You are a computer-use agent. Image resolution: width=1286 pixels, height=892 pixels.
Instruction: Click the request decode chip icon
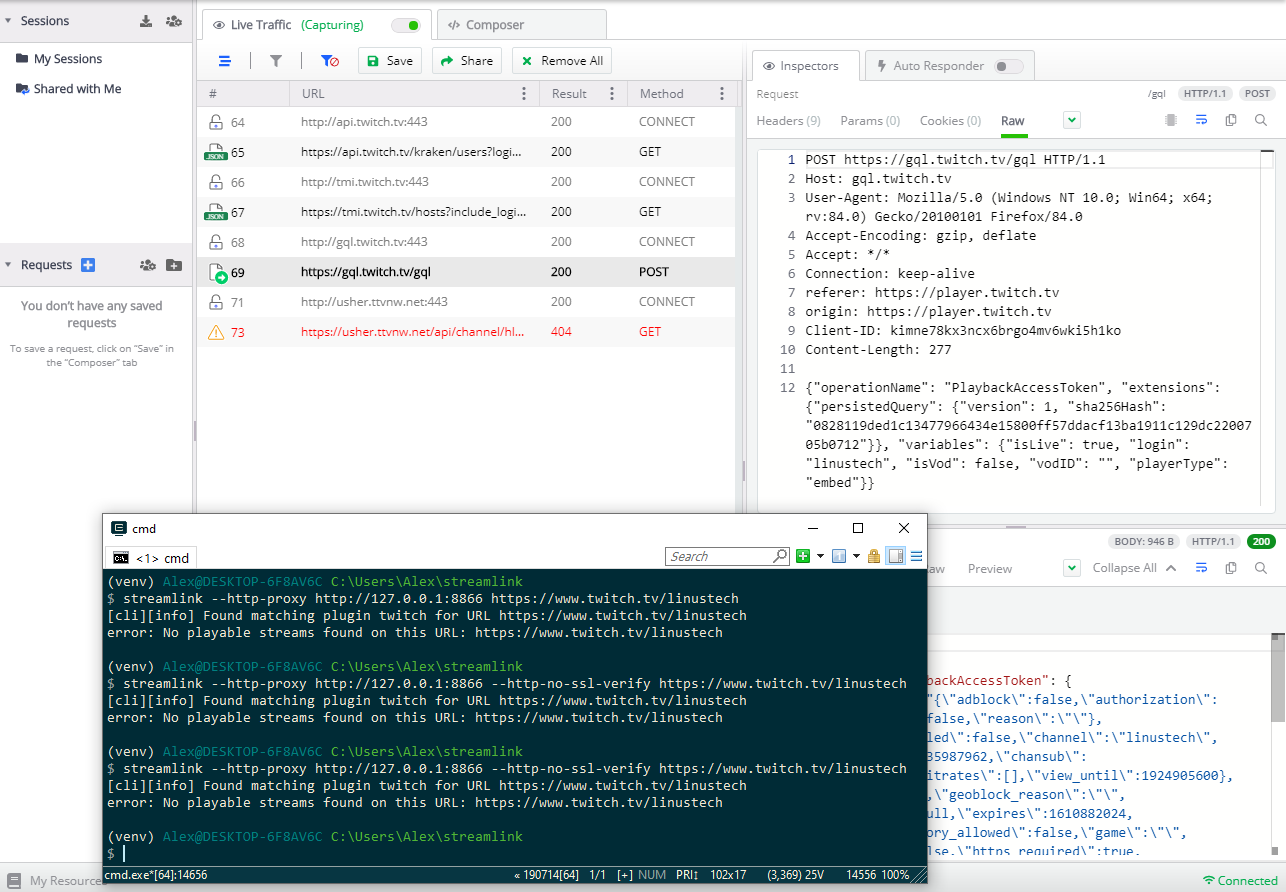1171,120
